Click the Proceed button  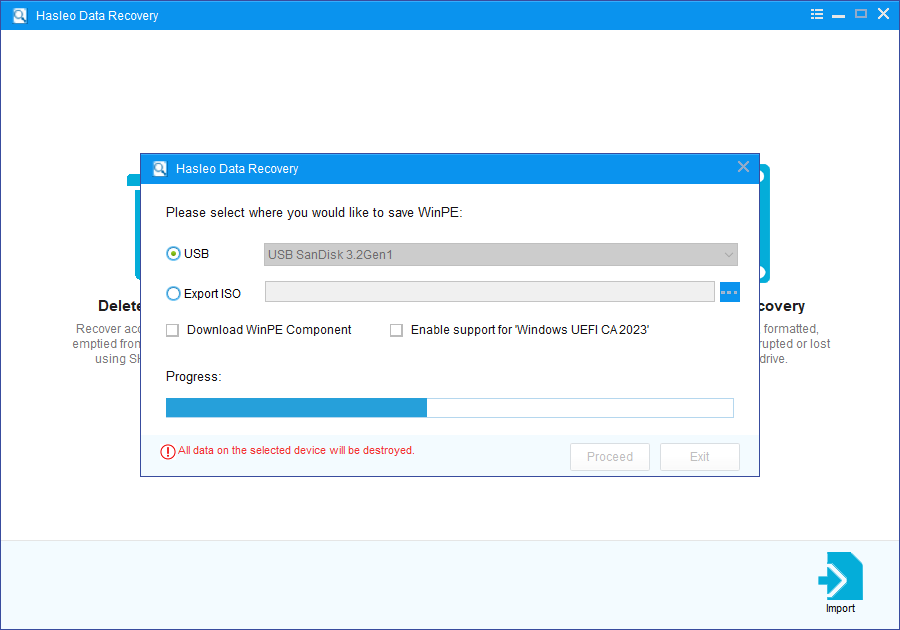click(609, 456)
